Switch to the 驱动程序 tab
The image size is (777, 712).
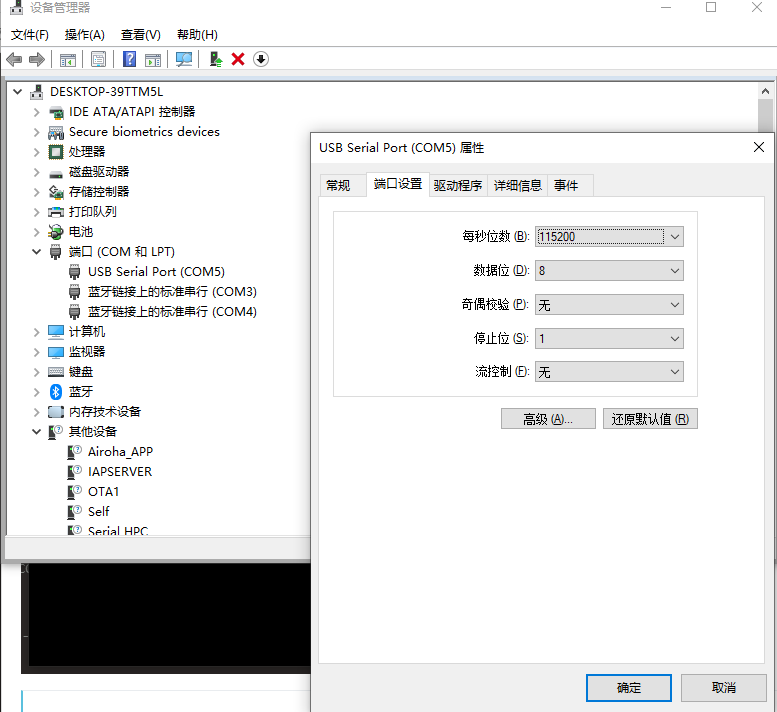click(x=458, y=185)
